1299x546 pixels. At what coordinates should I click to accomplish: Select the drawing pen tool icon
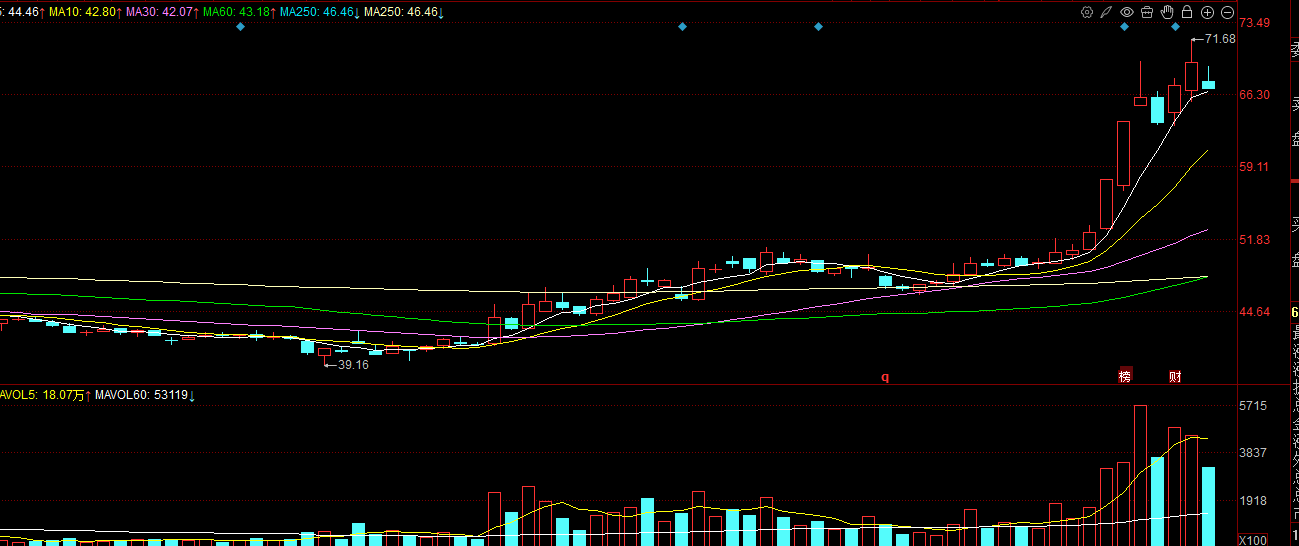(1107, 12)
